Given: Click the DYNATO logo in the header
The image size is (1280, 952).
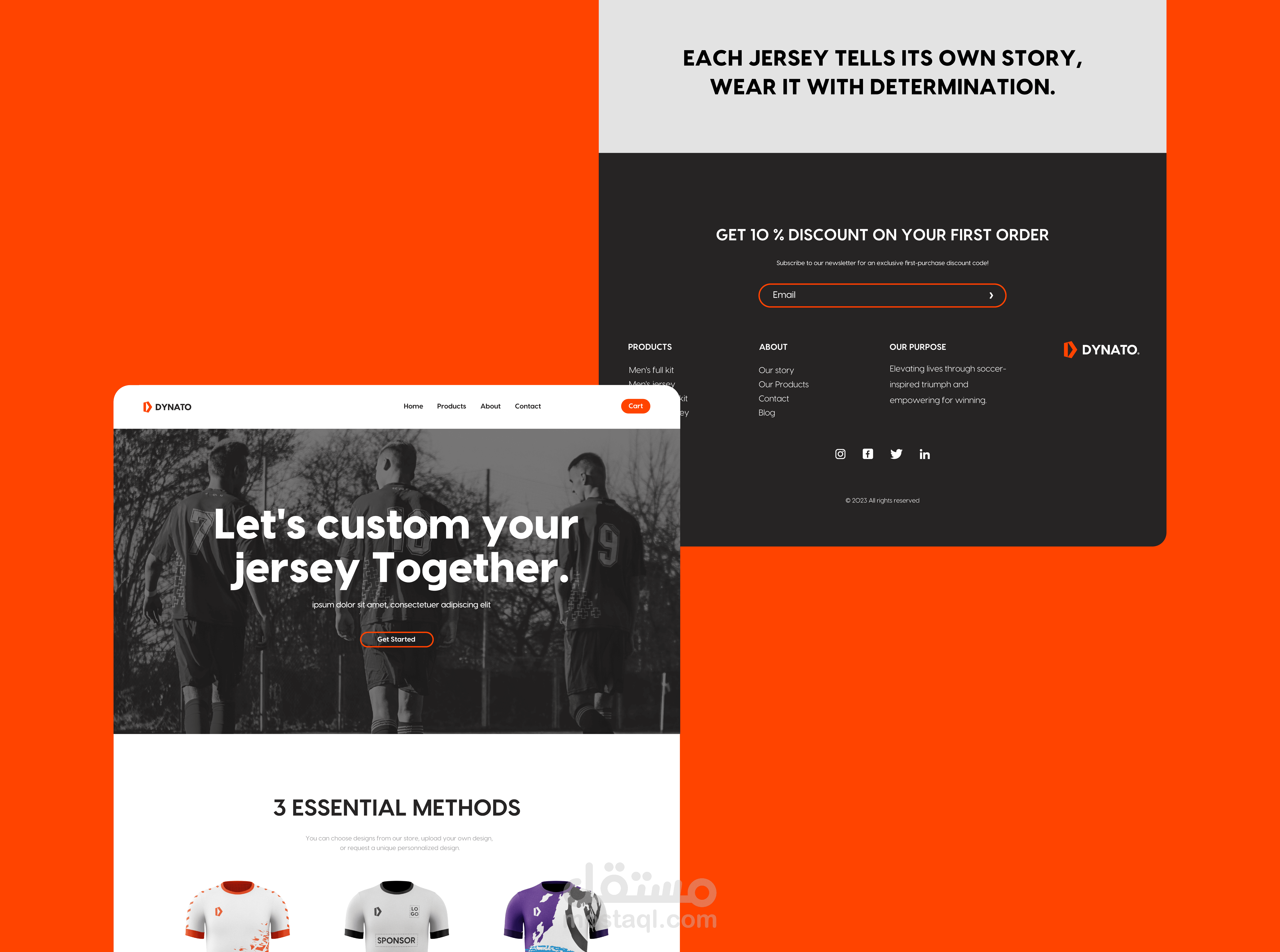Looking at the screenshot, I should tap(167, 407).
